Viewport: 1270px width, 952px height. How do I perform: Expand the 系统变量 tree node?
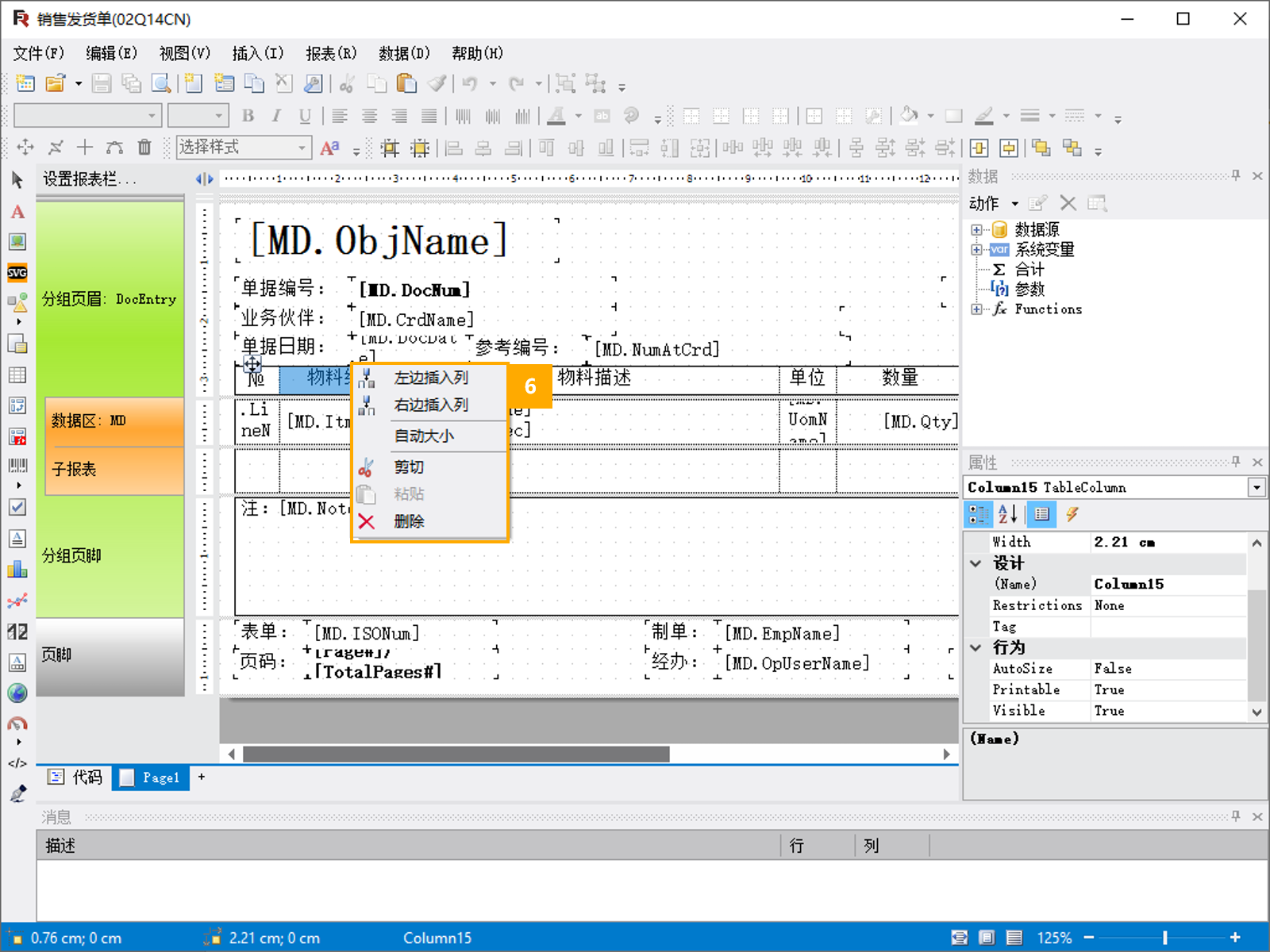(976, 250)
